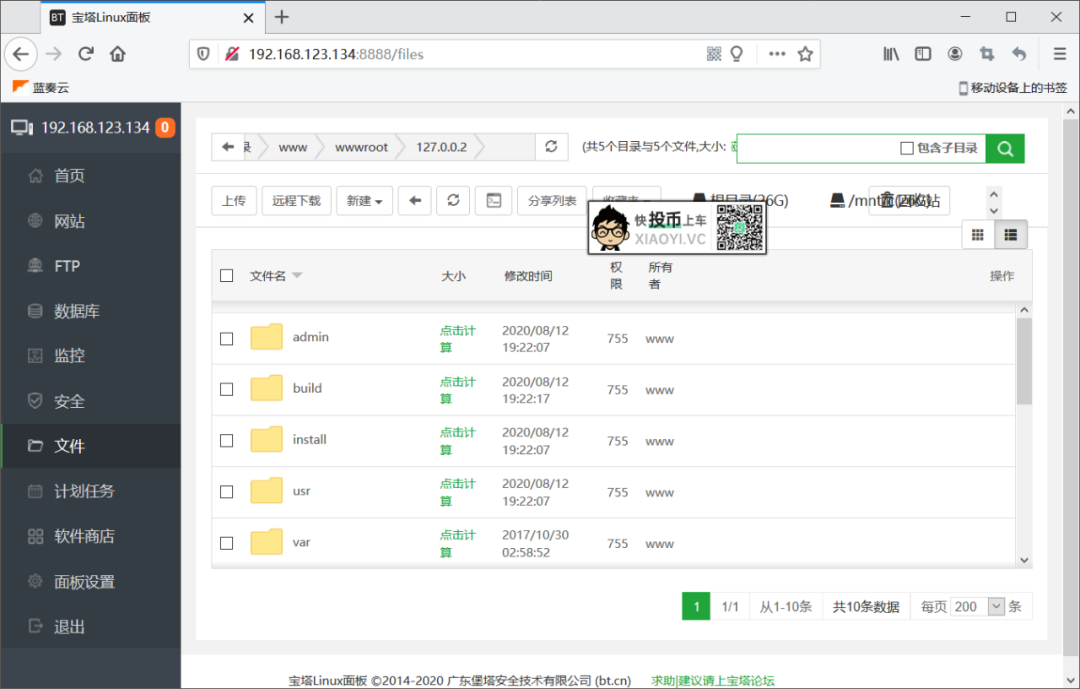Viewport: 1080px width, 689px height.
Task: Switch to grid icon view
Action: pos(977,235)
